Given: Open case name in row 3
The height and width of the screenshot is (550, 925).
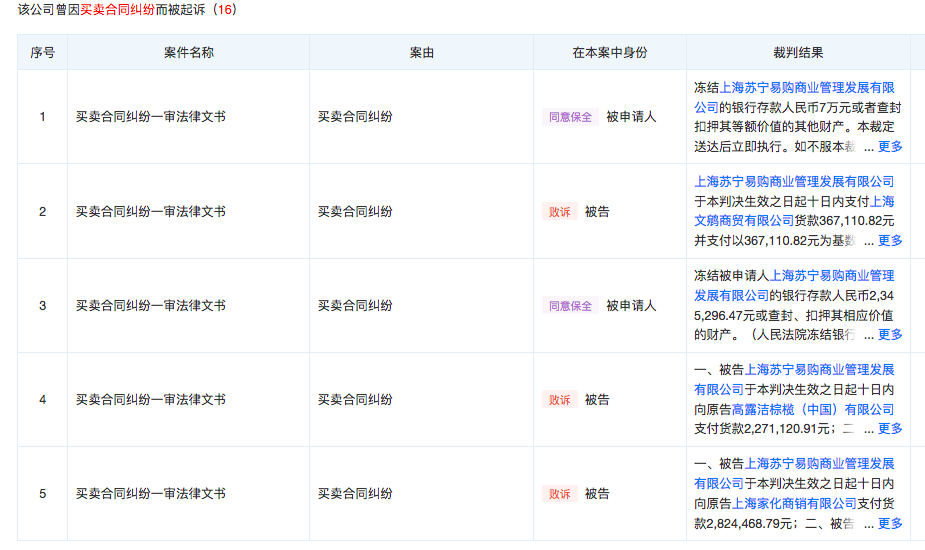Looking at the screenshot, I should tap(150, 306).
